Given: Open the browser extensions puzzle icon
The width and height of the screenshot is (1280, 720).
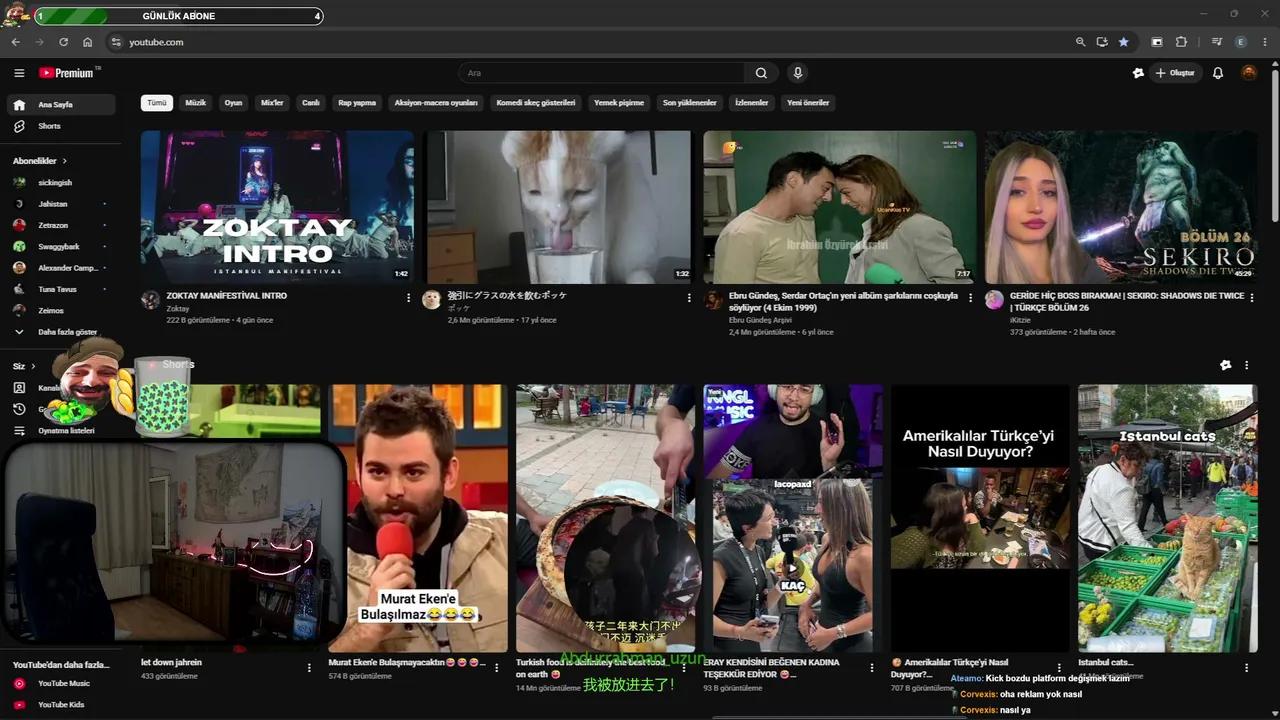Looking at the screenshot, I should (x=1181, y=42).
